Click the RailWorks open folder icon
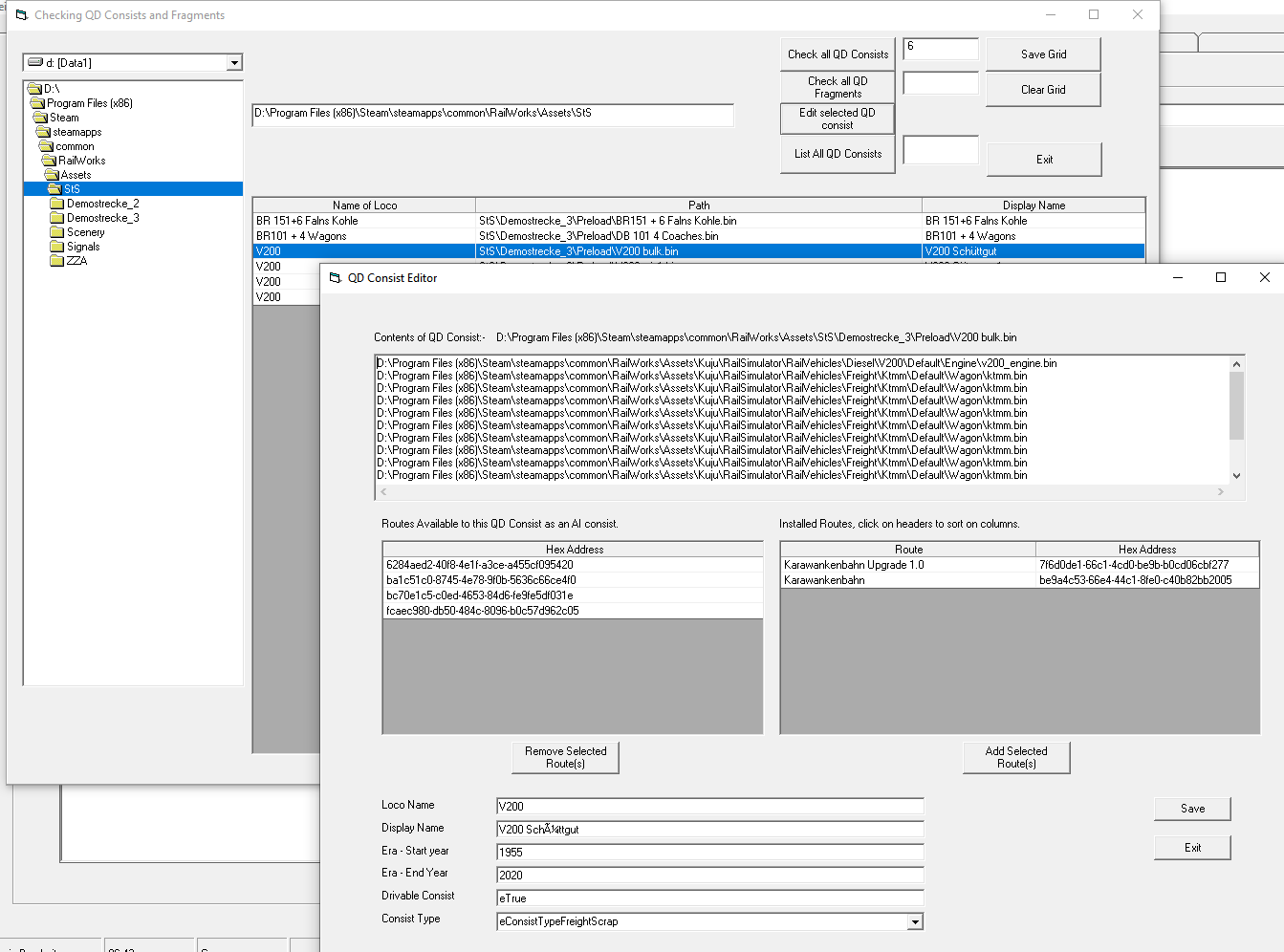 50,161
